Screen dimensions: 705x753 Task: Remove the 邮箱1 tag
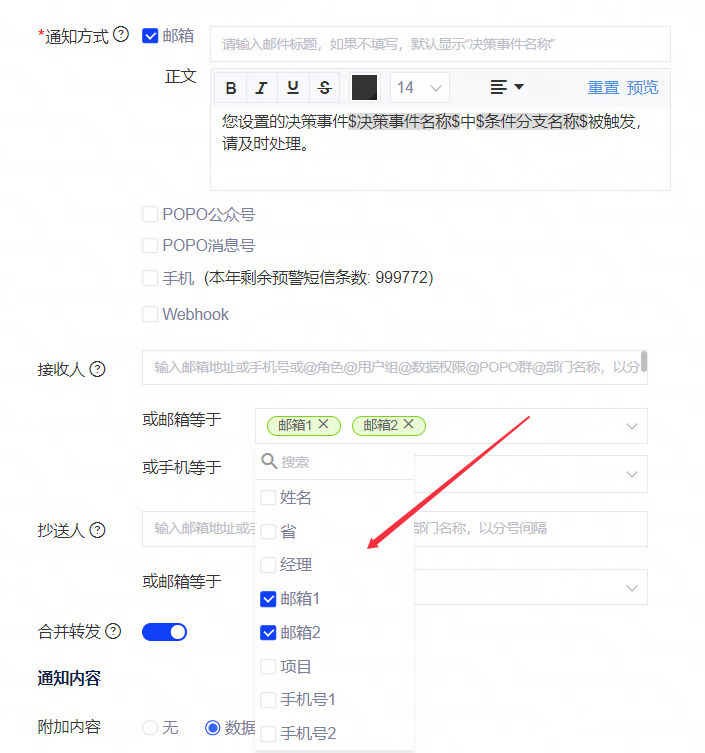coord(324,425)
